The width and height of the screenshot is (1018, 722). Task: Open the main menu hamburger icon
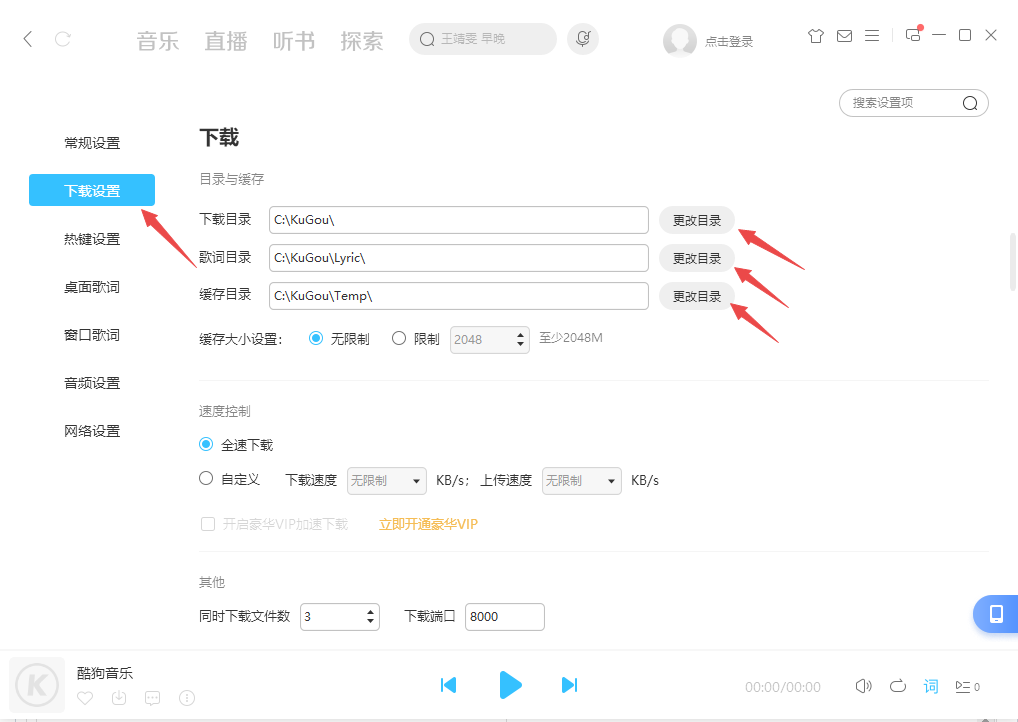pos(872,35)
